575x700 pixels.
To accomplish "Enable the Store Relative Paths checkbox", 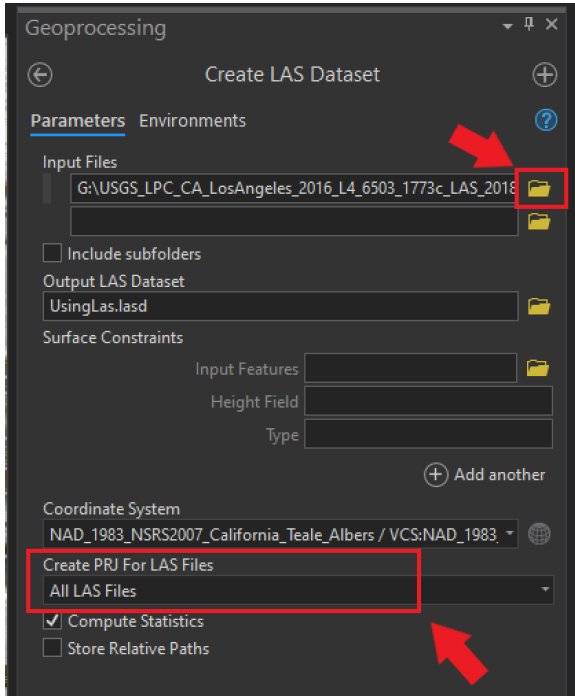I will click(x=52, y=648).
